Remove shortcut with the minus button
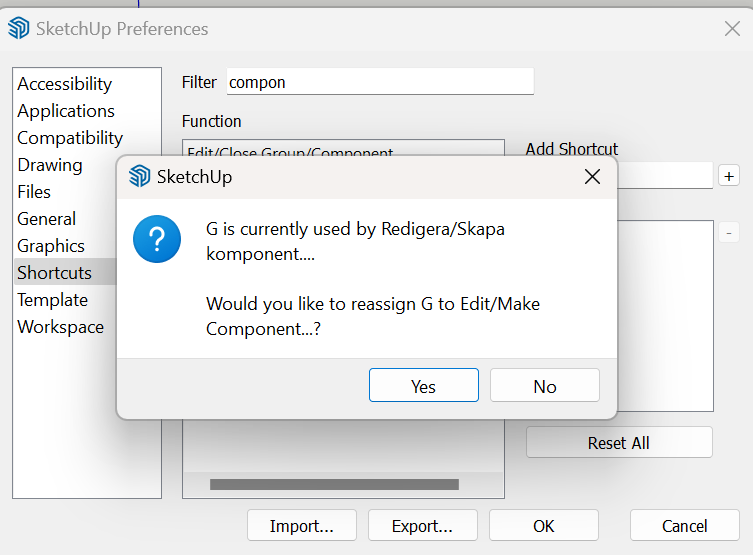 (729, 233)
